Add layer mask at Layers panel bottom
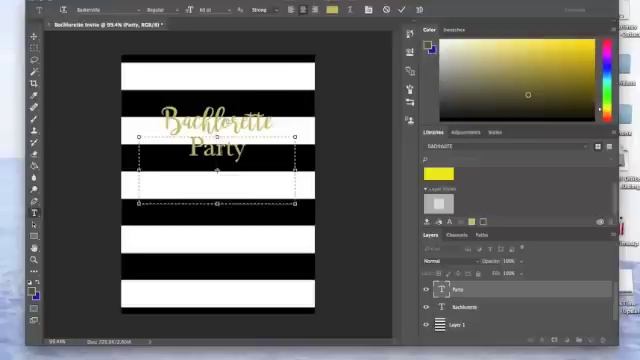This screenshot has width=640, height=360. coord(554,340)
